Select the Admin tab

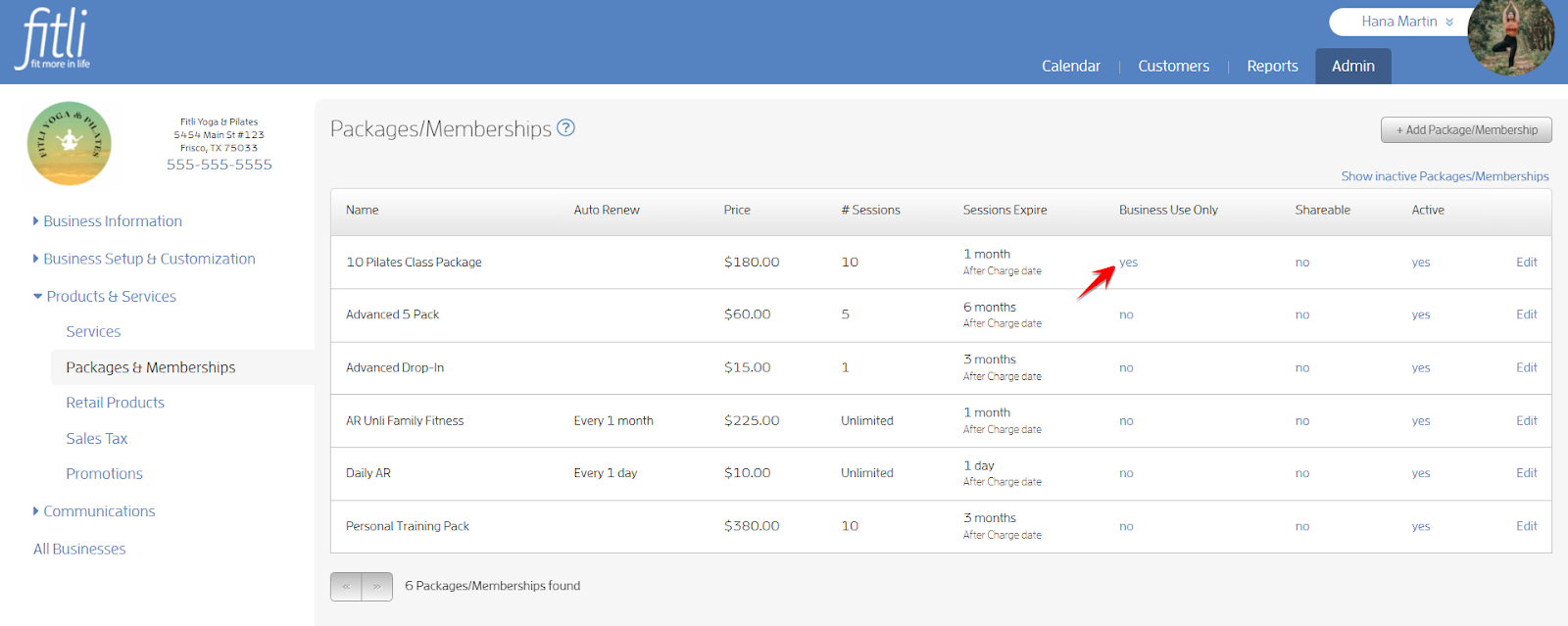(1352, 66)
